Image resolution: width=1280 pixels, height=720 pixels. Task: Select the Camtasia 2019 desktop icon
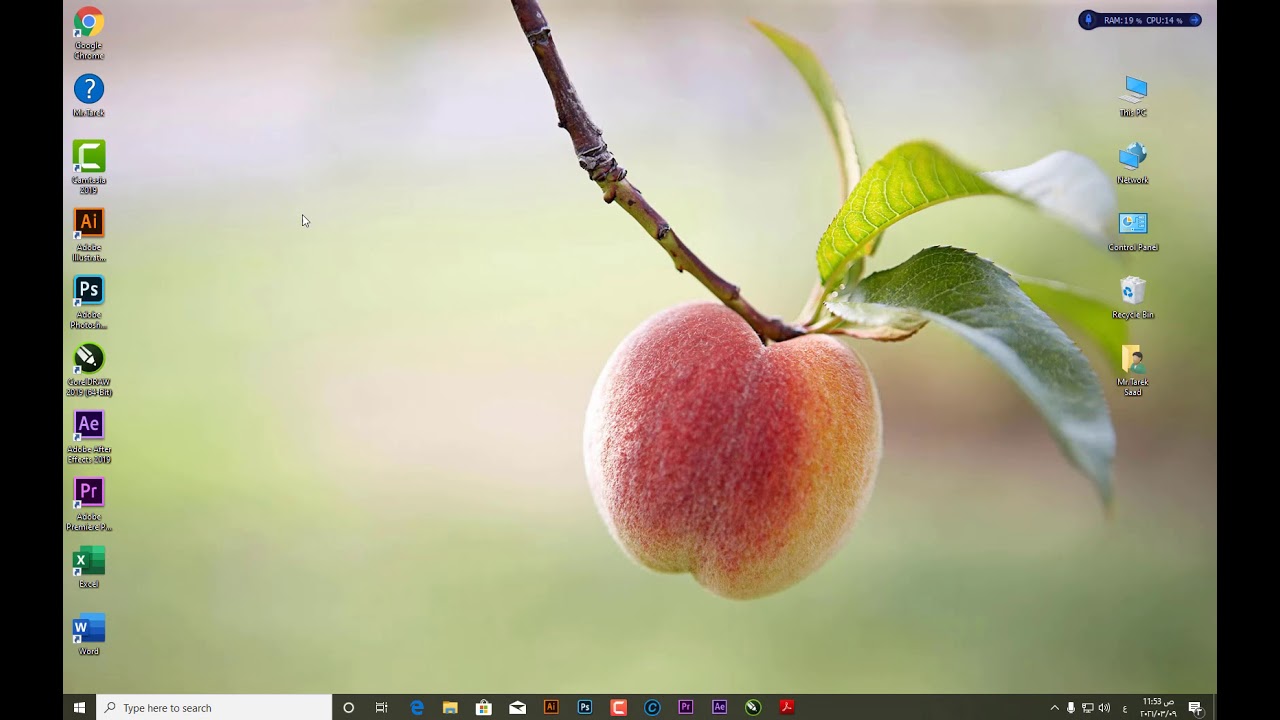[88, 167]
